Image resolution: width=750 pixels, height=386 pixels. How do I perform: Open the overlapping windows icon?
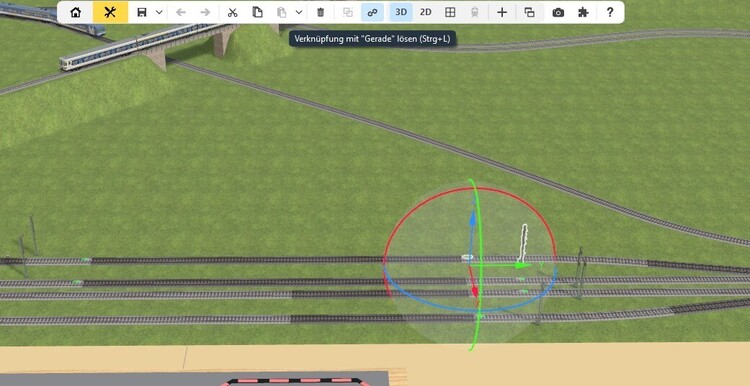tap(529, 12)
